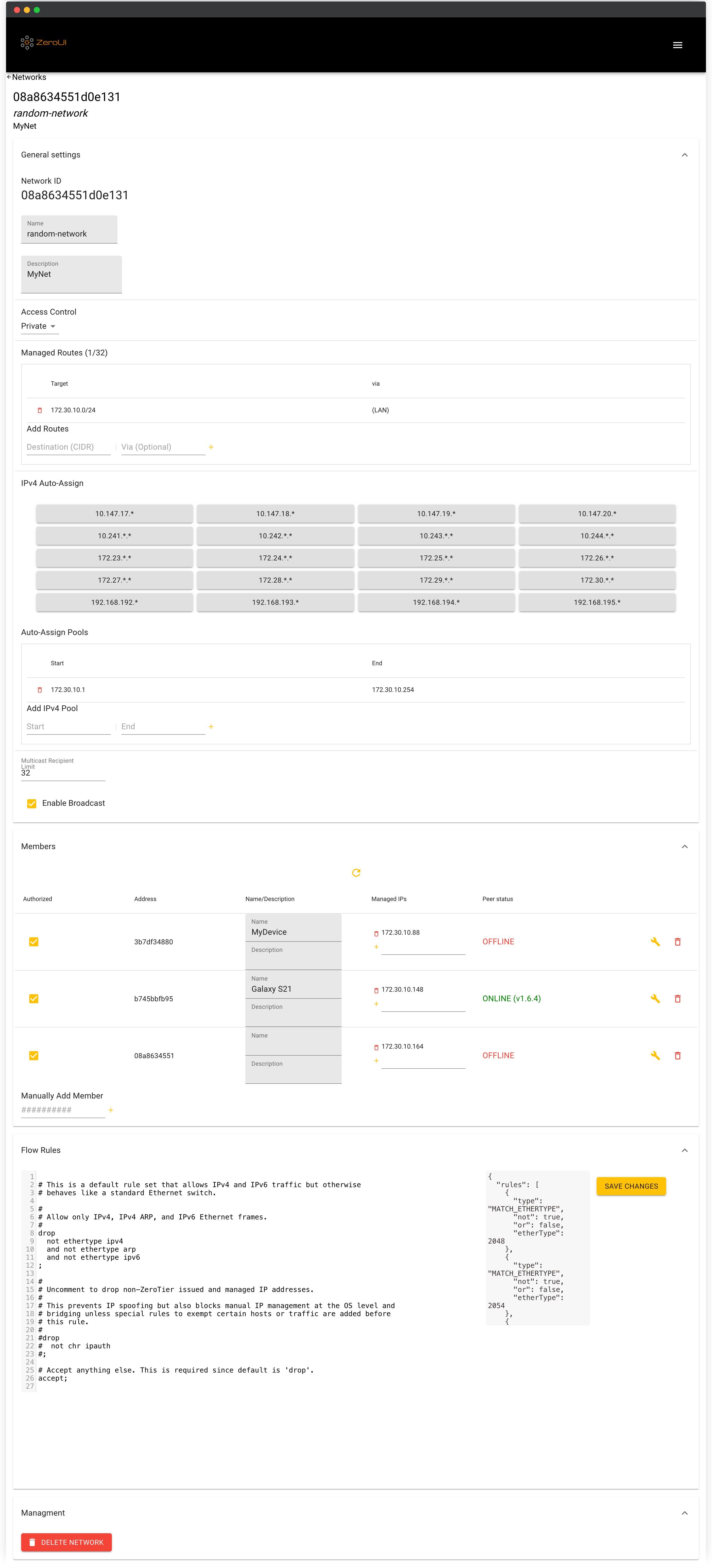Click the members refresh icon
Screen dimensions: 712x1568
(x=356, y=872)
